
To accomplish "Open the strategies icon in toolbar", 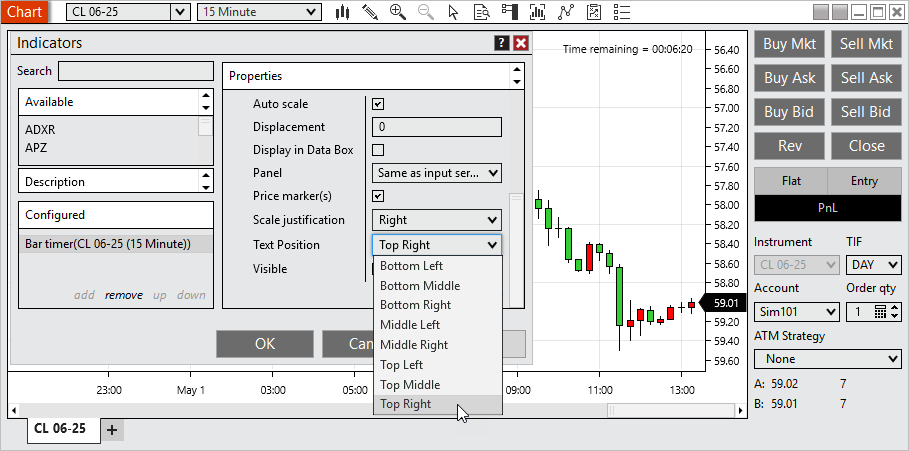I will 594,12.
